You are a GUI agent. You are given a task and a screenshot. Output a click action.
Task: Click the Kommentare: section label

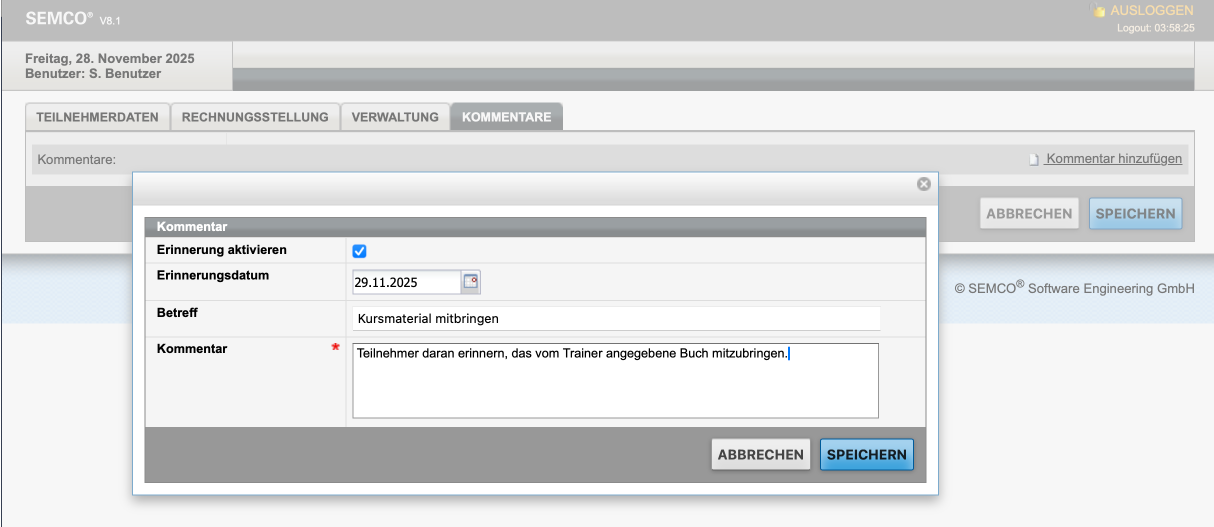(x=77, y=159)
